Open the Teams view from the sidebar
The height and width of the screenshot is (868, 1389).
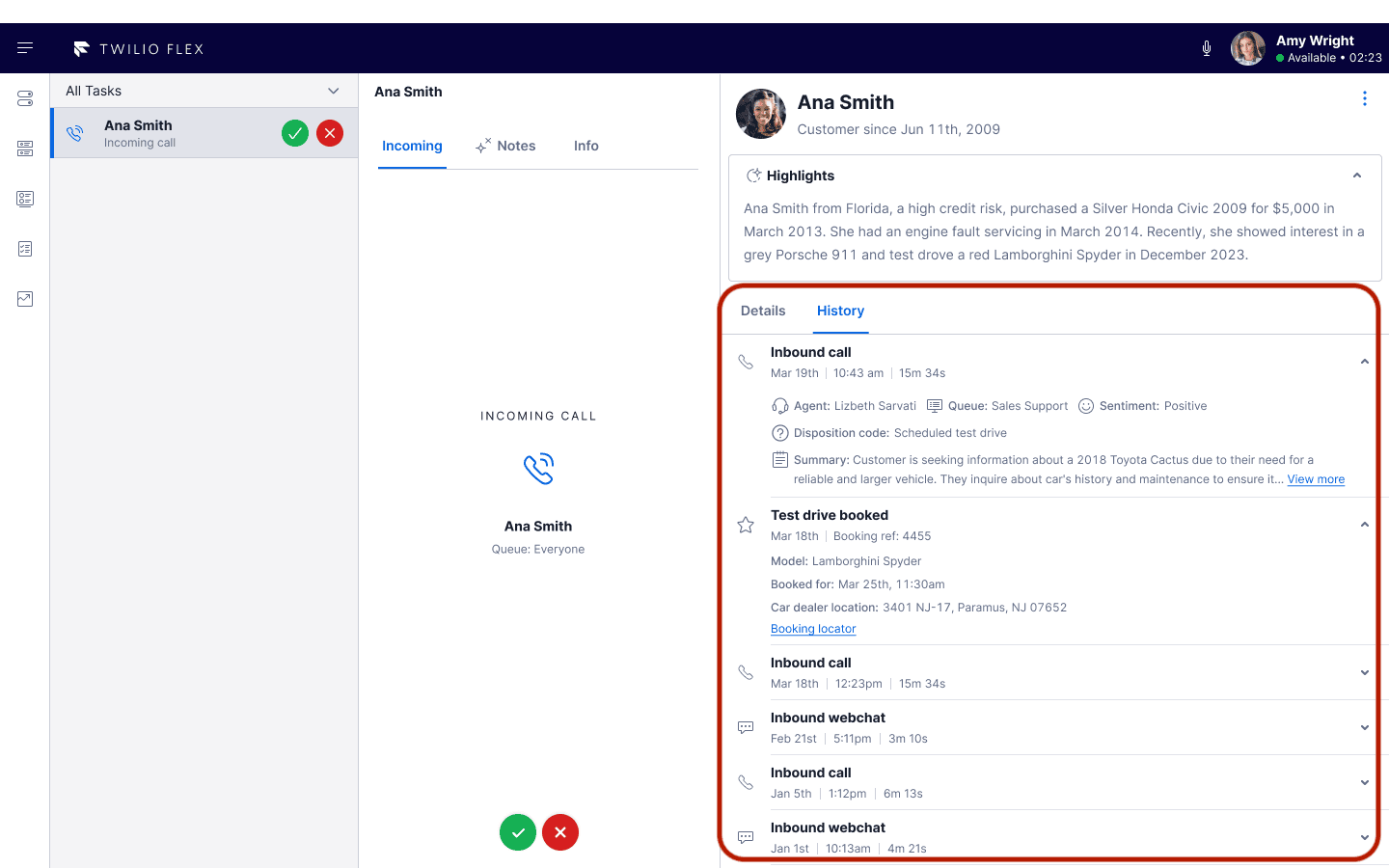pos(24,149)
